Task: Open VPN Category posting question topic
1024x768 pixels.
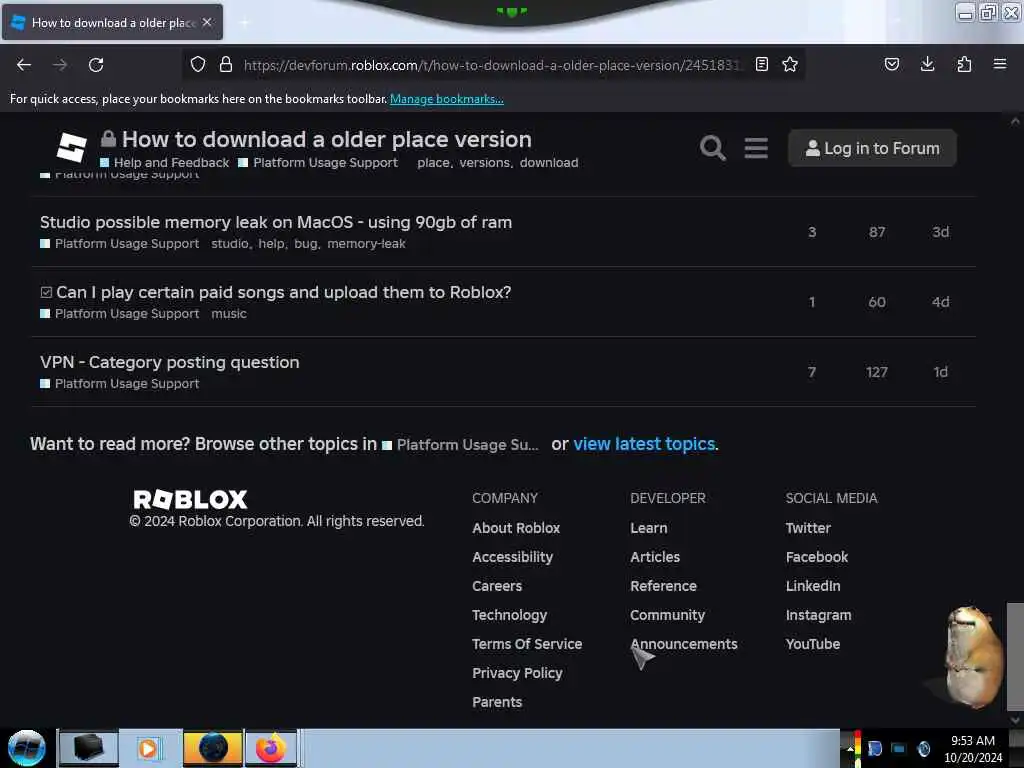Action: point(170,362)
